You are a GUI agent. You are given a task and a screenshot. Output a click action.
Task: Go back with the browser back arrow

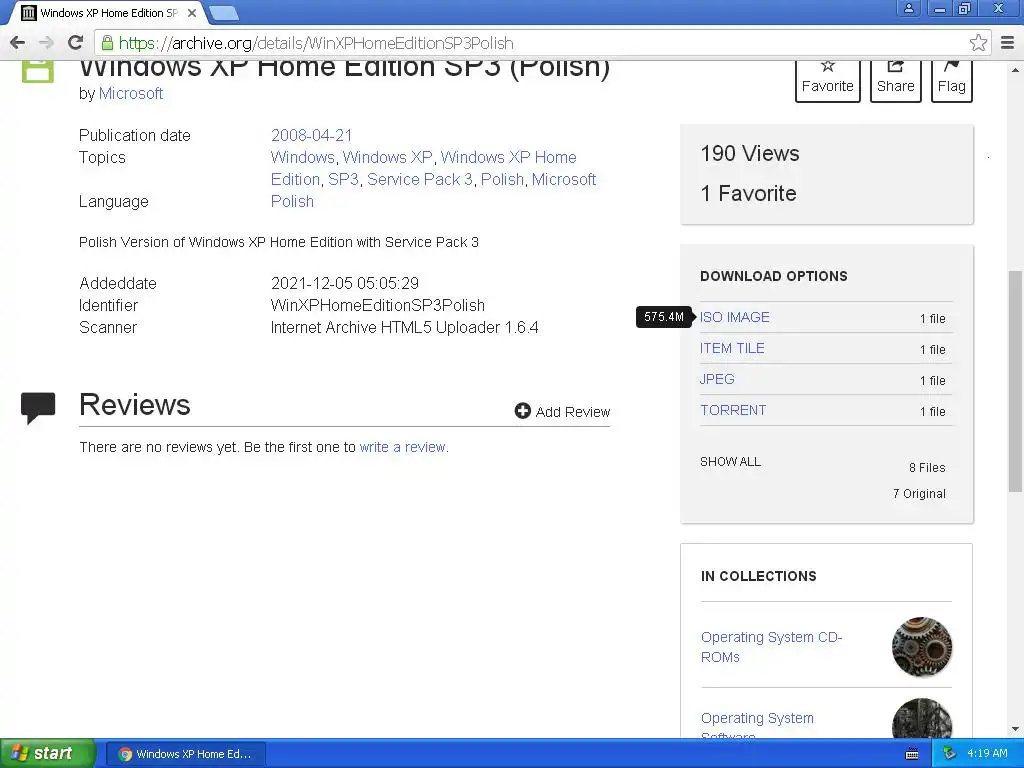[18, 43]
